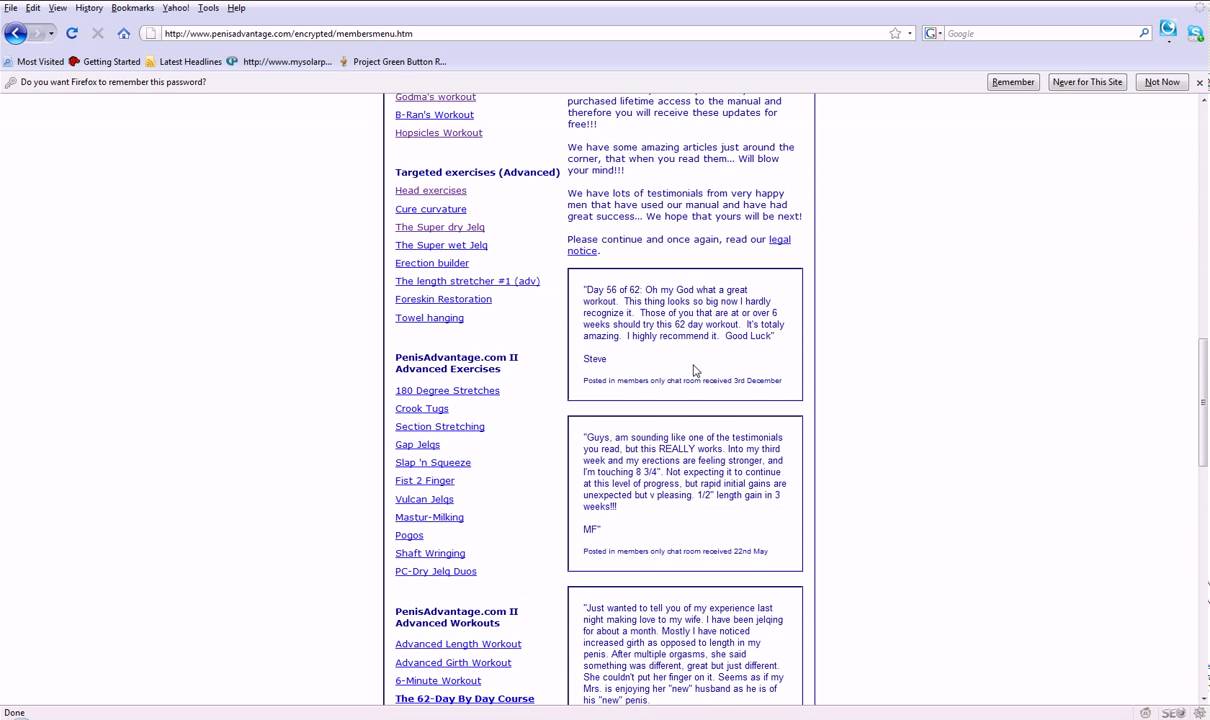
Task: Click the scrollbar down arrow
Action: [x=1202, y=699]
